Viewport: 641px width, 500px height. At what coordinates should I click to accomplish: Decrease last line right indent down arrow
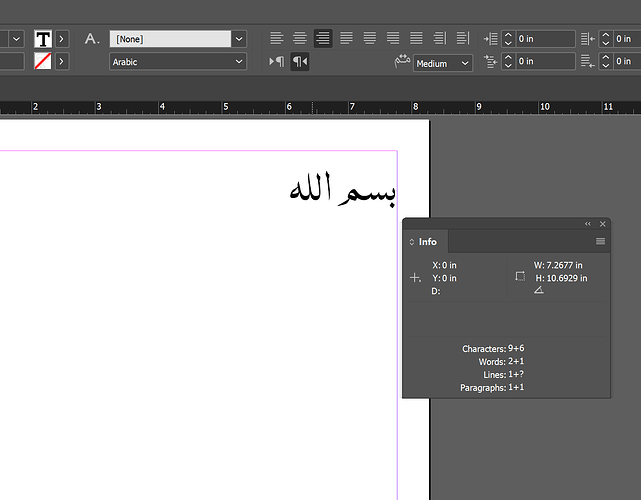coord(605,66)
